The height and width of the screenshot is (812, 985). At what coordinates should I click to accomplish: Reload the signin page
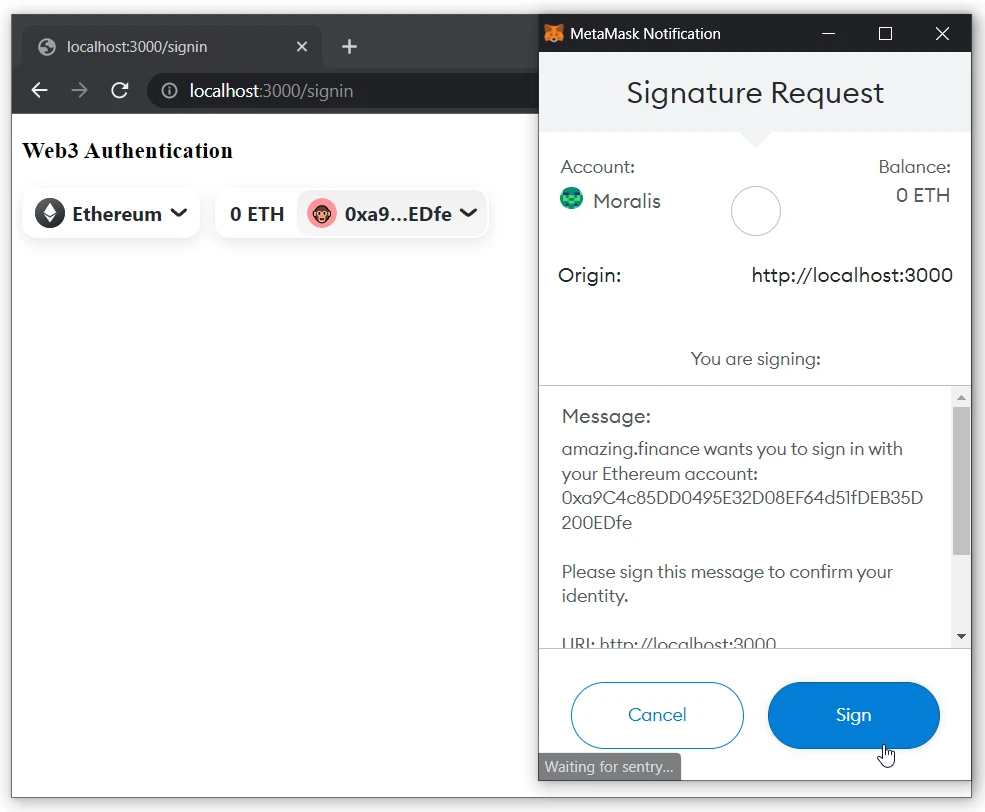click(x=119, y=90)
